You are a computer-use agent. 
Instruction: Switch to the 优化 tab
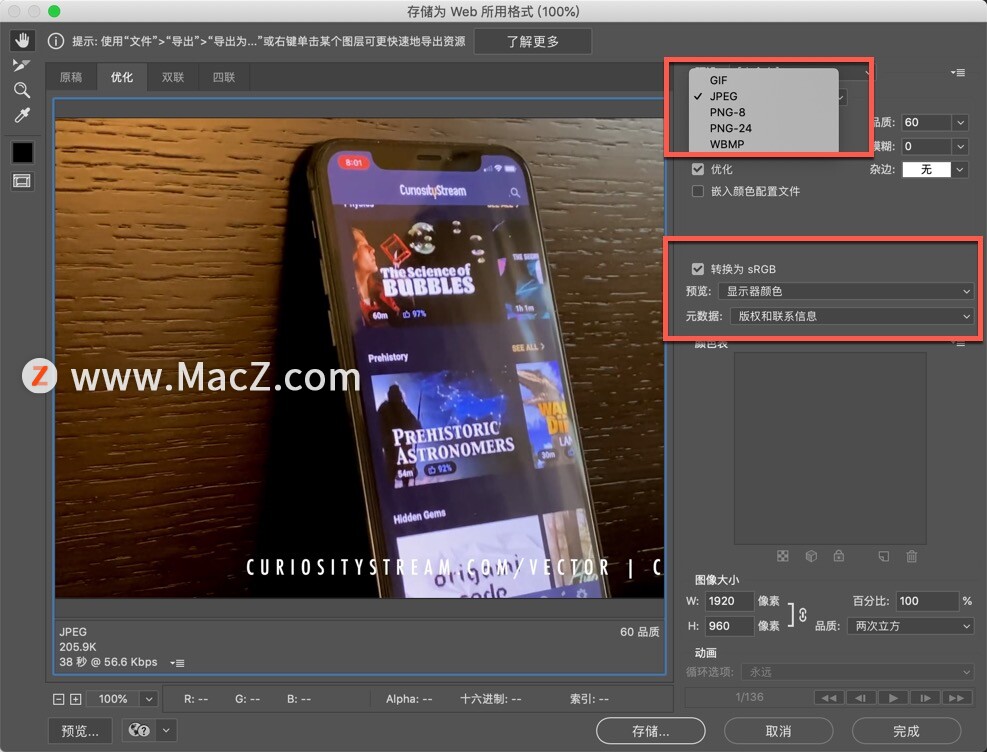[122, 77]
